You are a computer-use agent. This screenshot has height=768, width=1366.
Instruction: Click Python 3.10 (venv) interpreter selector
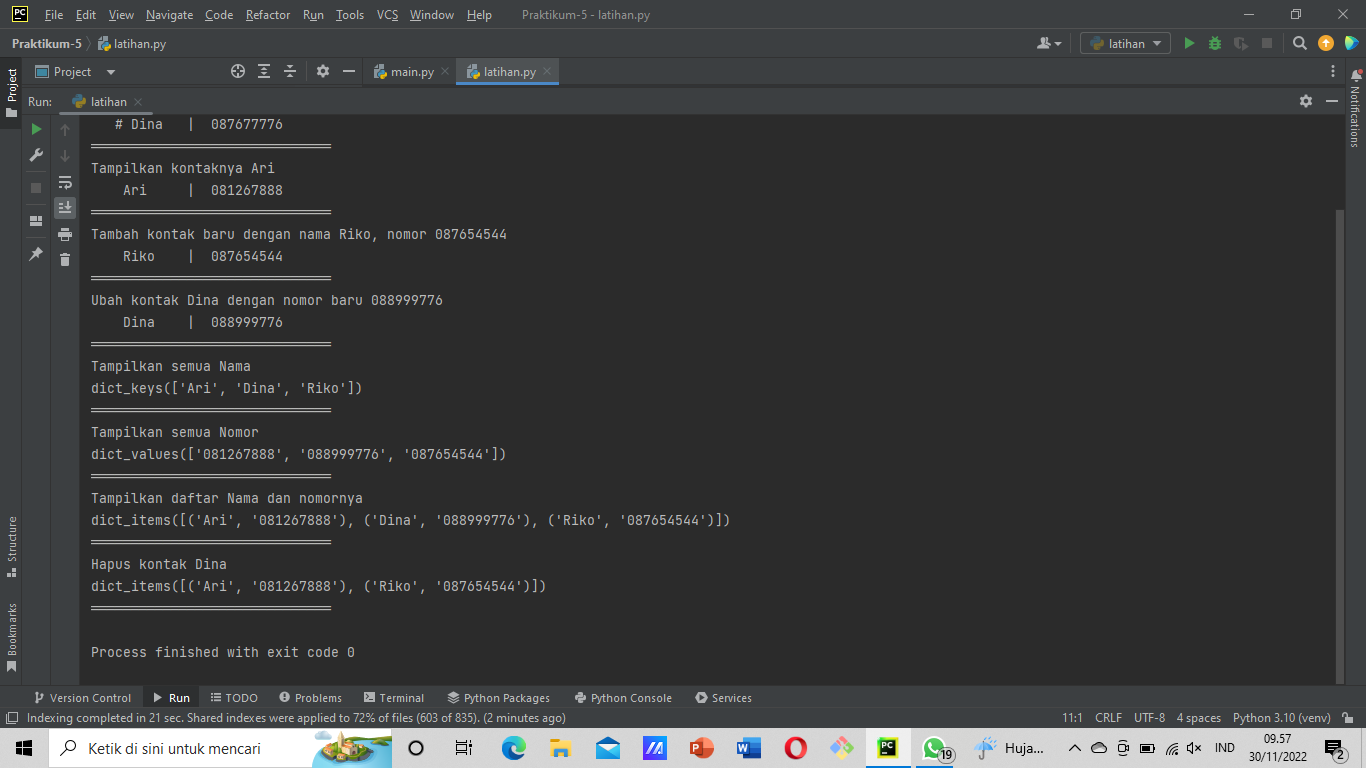point(1282,718)
